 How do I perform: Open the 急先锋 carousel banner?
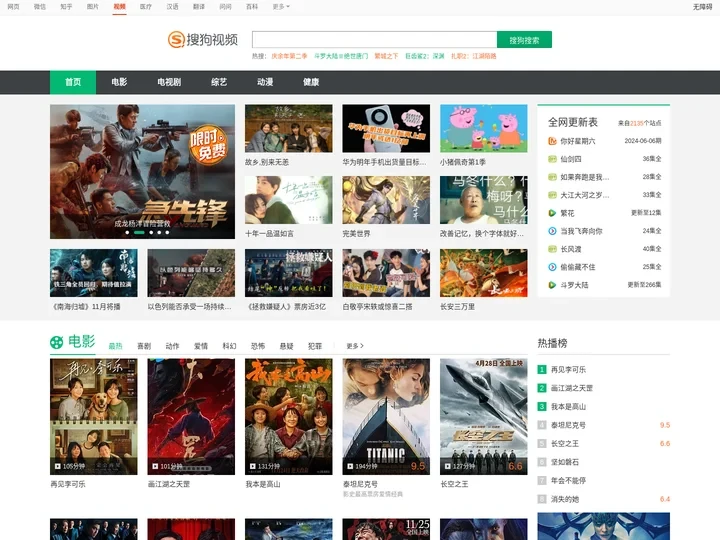(142, 172)
